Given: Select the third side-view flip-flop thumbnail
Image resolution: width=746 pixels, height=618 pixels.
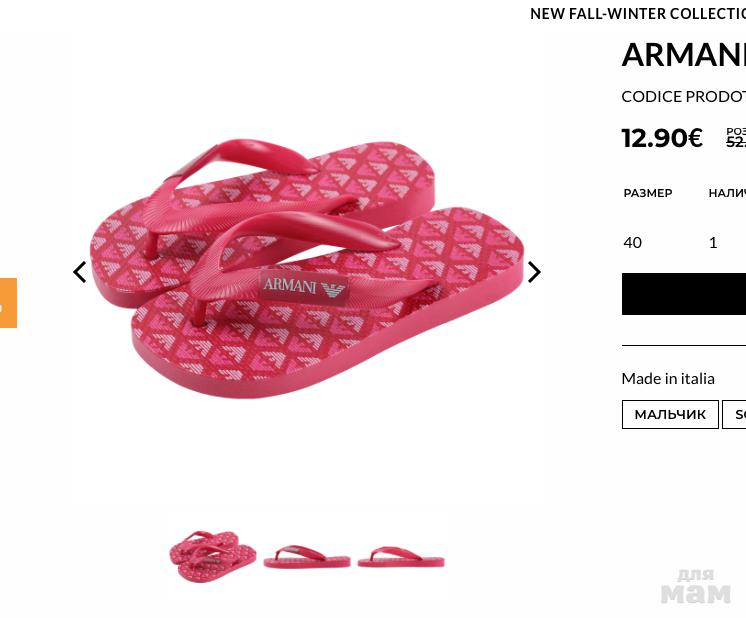Looking at the screenshot, I should pos(400,556).
